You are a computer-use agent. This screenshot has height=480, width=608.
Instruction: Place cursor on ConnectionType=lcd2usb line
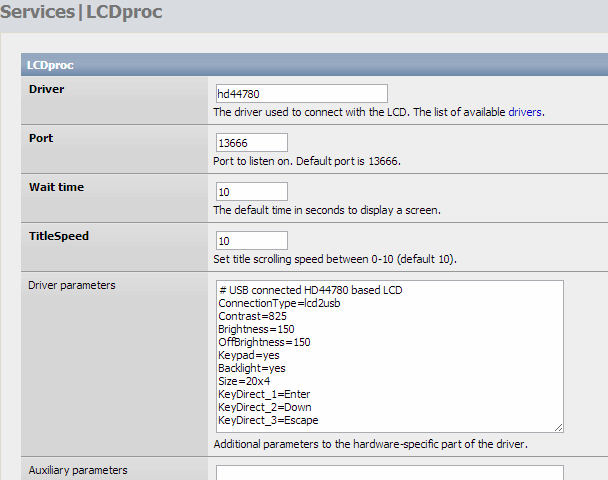tap(279, 303)
